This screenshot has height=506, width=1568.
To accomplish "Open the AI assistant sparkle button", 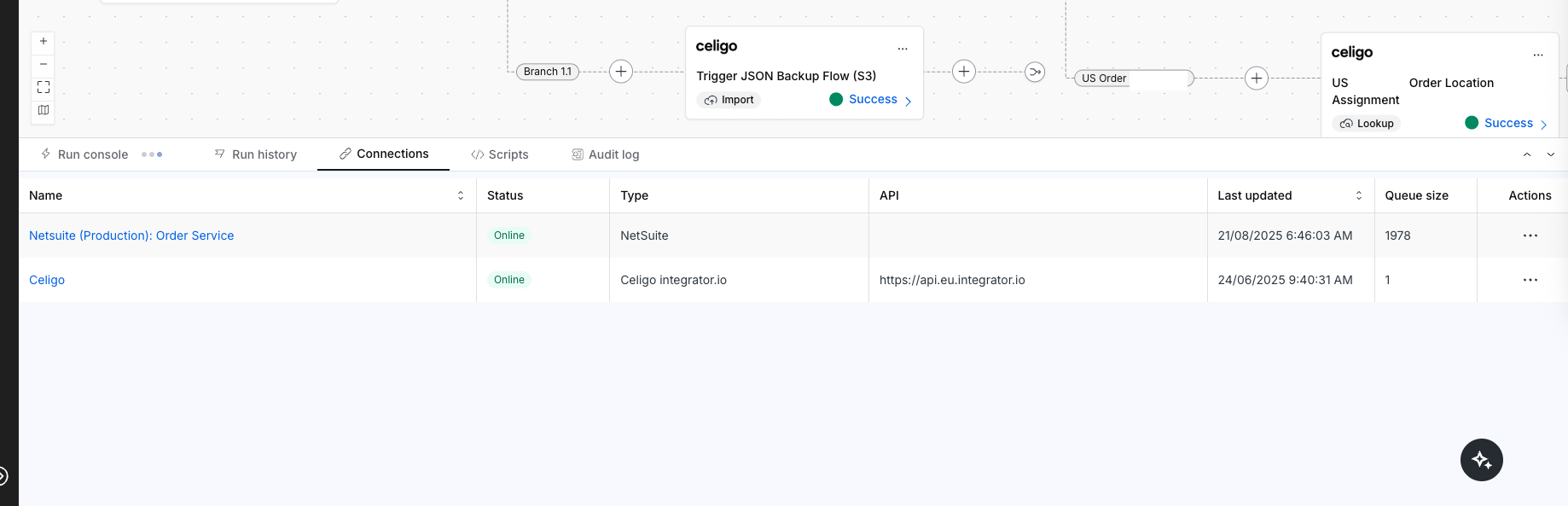I will click(x=1481, y=460).
